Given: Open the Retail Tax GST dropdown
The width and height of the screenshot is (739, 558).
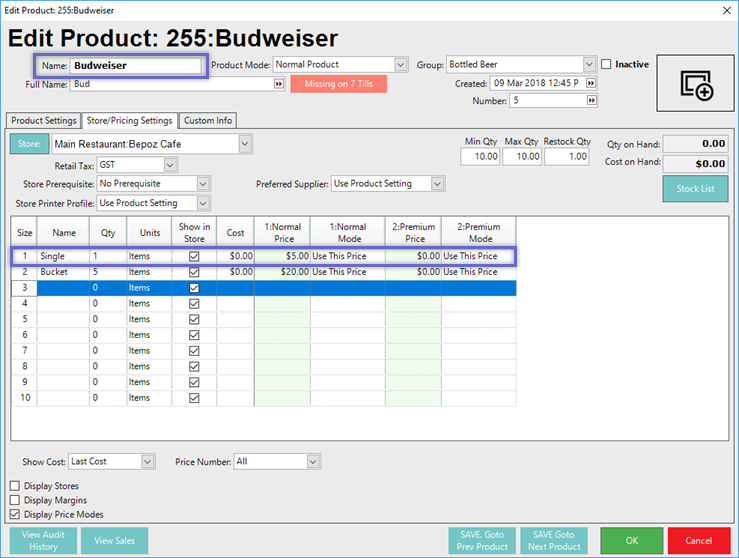Looking at the screenshot, I should tap(171, 164).
